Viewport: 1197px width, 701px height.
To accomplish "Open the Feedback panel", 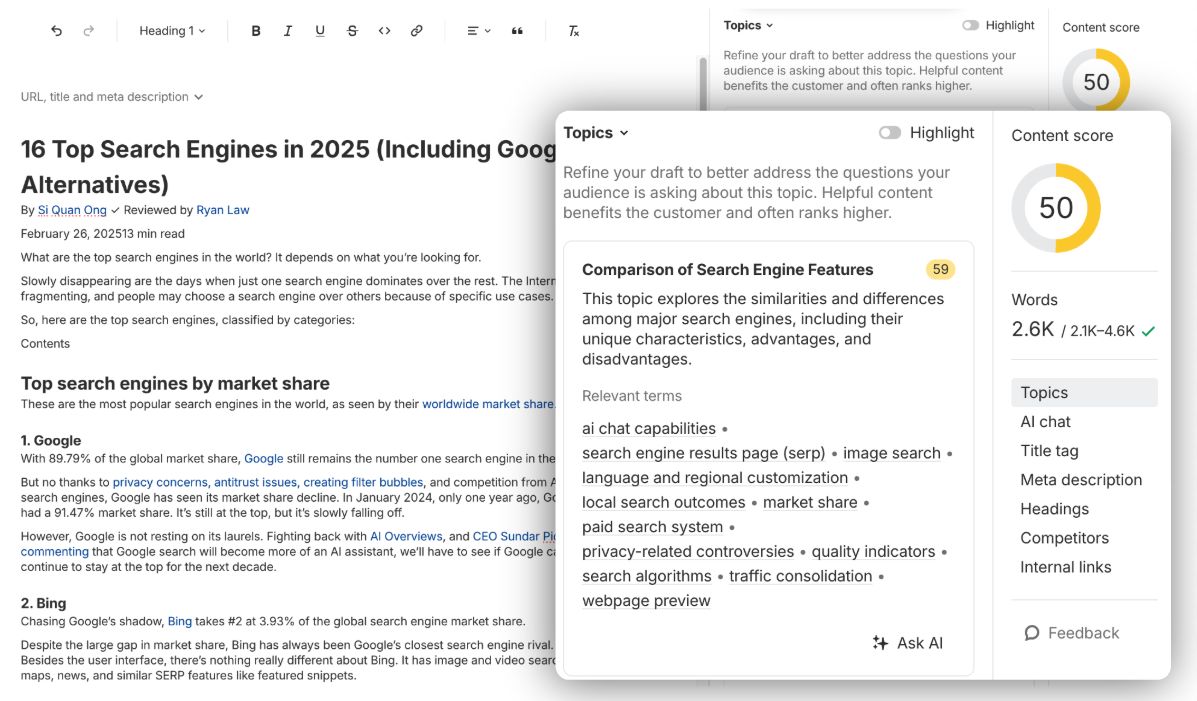I will 1073,632.
